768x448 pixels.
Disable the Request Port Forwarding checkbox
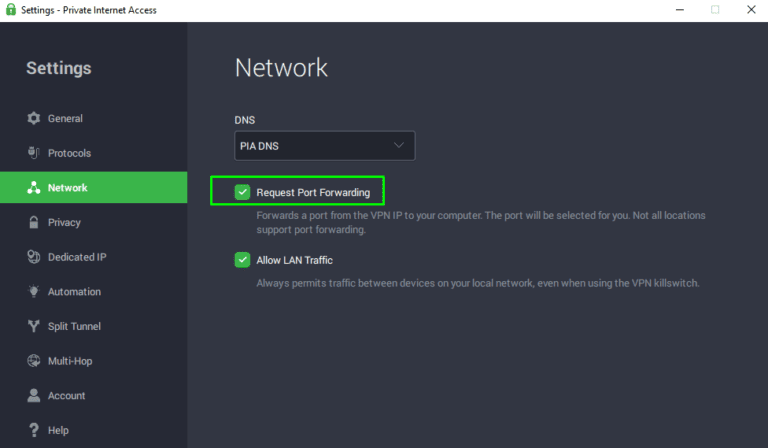pos(242,192)
